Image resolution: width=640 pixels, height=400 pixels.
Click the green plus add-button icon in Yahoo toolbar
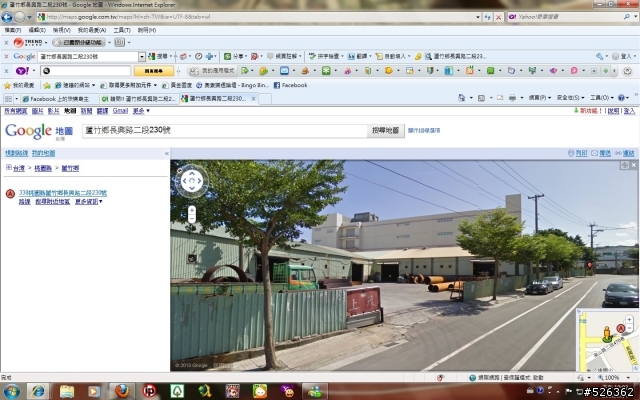605,71
